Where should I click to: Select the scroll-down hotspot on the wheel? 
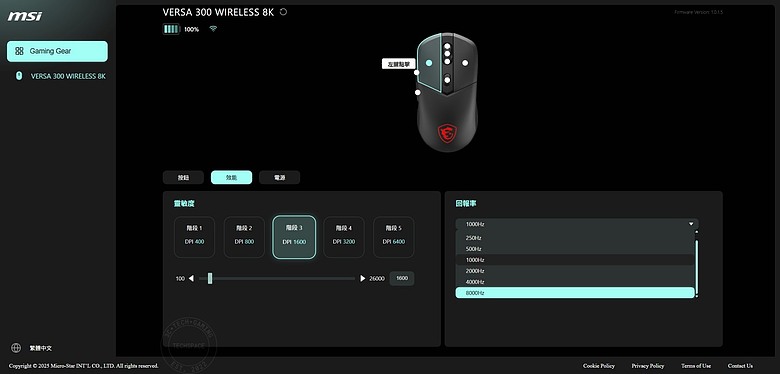[x=447, y=62]
